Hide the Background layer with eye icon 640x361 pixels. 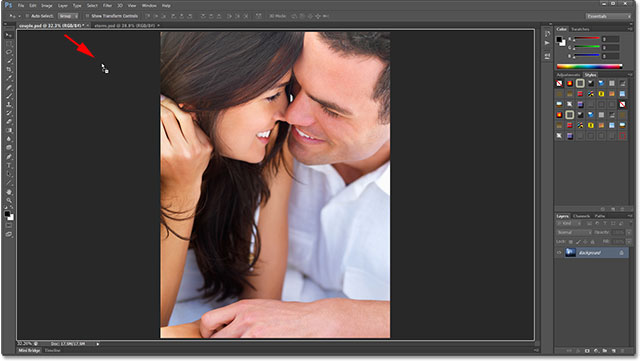click(x=559, y=253)
